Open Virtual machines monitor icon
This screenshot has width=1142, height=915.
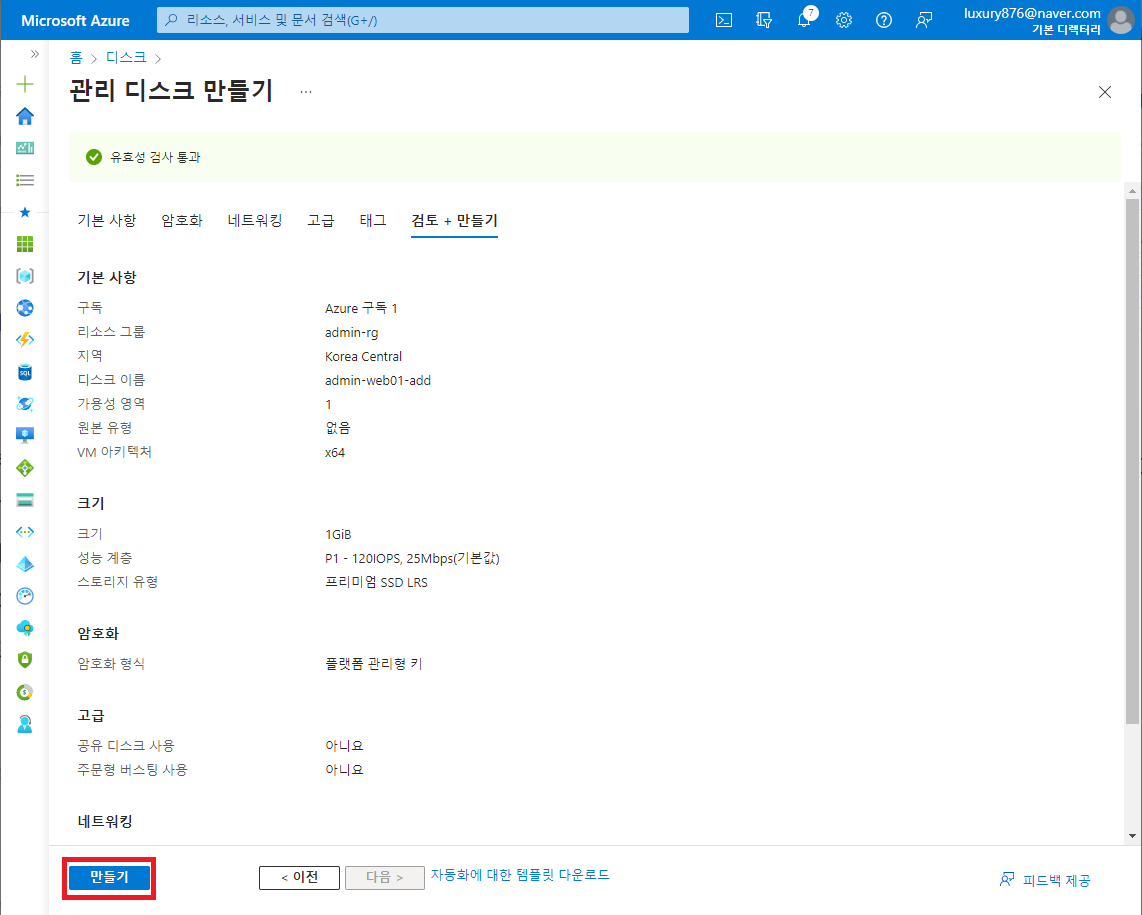coord(25,436)
